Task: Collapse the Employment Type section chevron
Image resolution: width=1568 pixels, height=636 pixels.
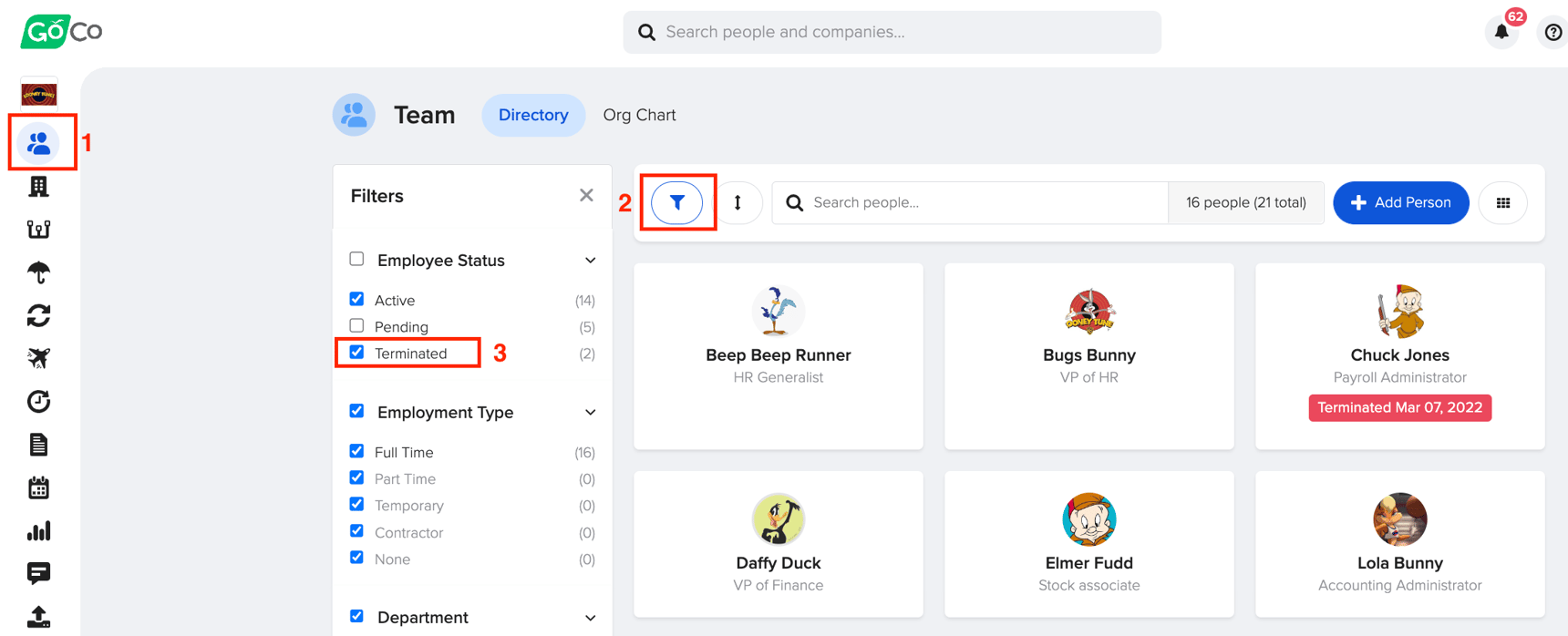Action: click(590, 413)
